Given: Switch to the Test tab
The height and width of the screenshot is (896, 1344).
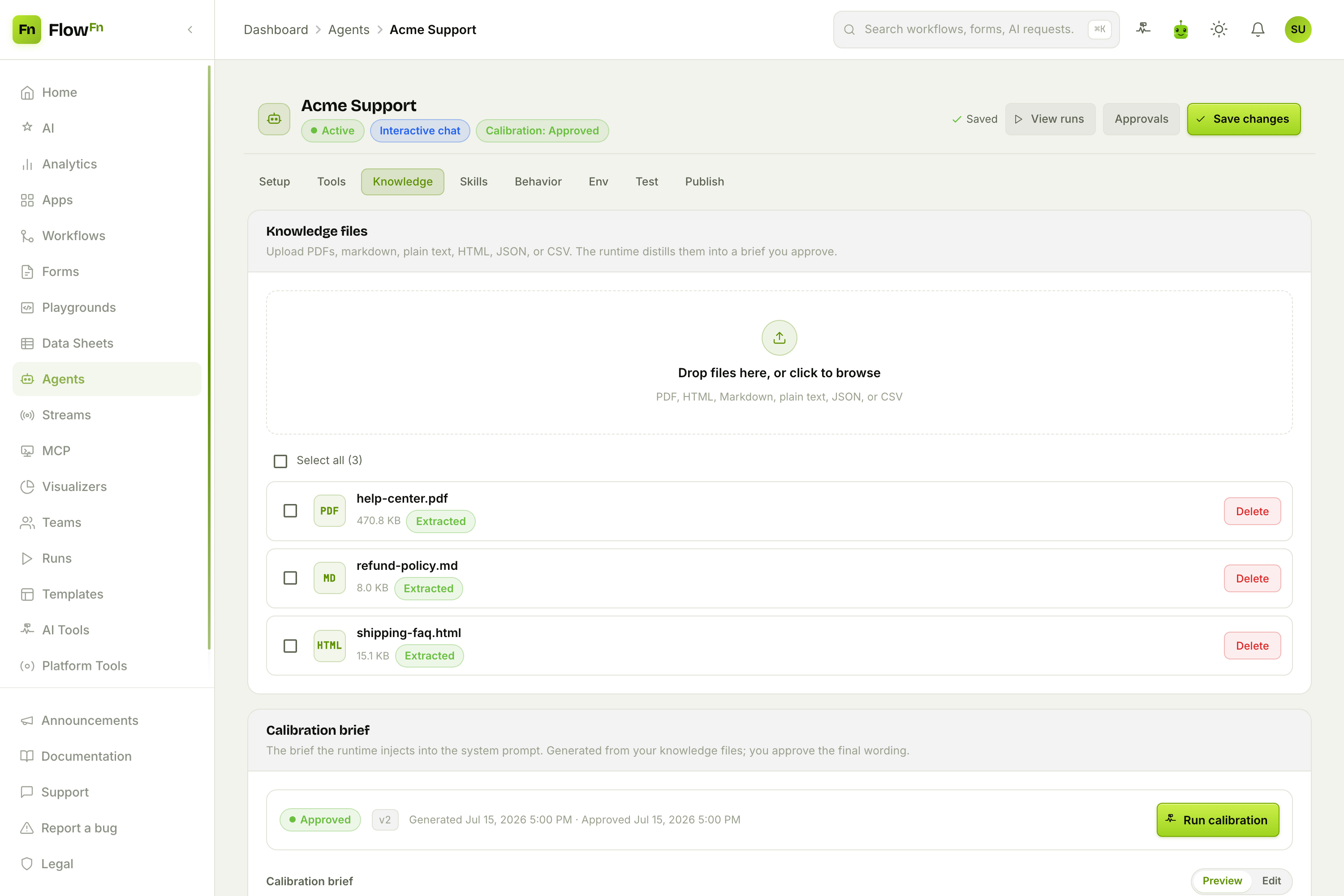Looking at the screenshot, I should 646,182.
